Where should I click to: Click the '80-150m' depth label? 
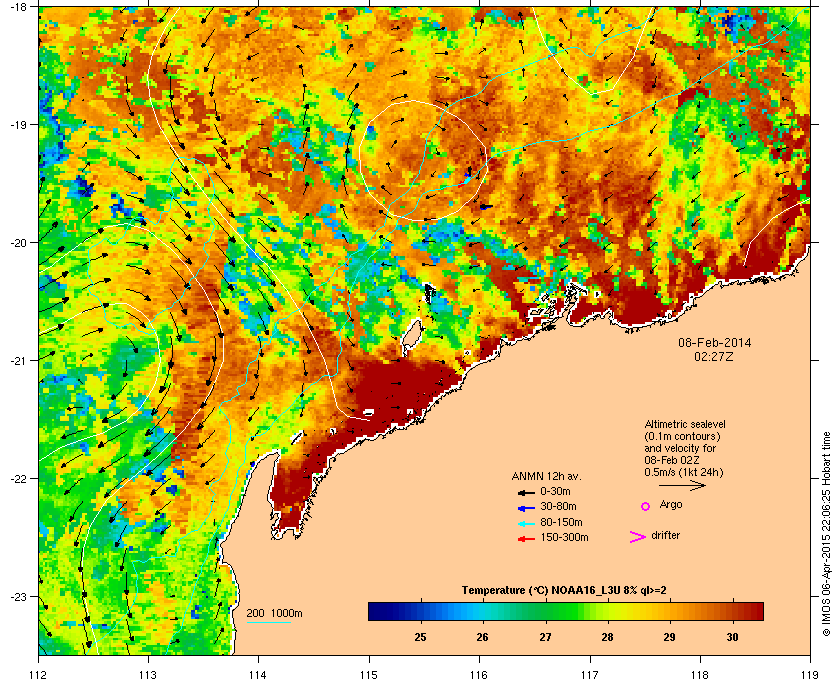pyautogui.click(x=561, y=522)
